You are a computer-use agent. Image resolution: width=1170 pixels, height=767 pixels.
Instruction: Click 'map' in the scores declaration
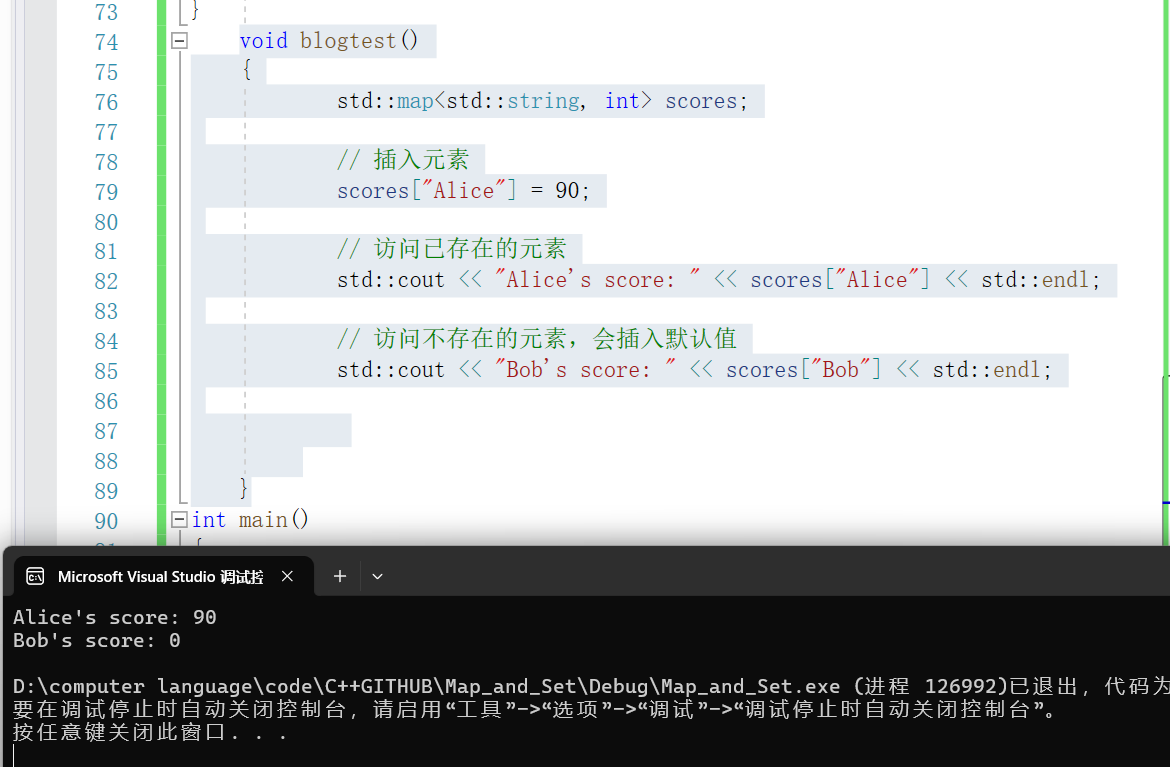pyautogui.click(x=415, y=101)
